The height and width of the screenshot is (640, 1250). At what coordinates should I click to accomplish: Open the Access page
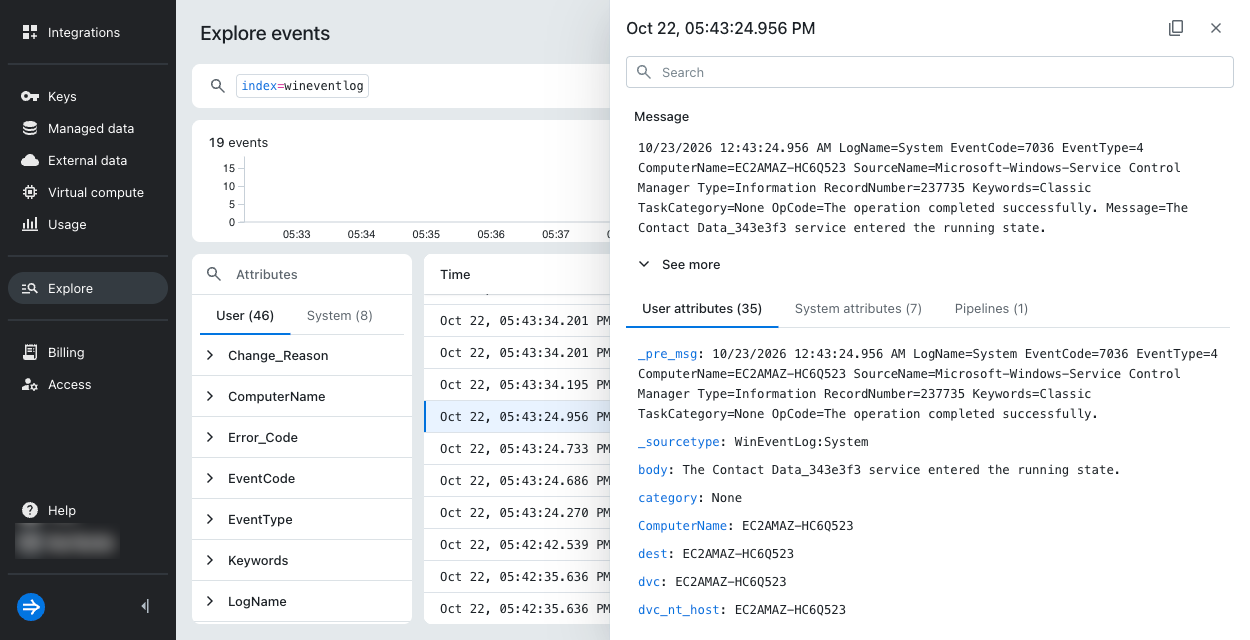[88, 384]
